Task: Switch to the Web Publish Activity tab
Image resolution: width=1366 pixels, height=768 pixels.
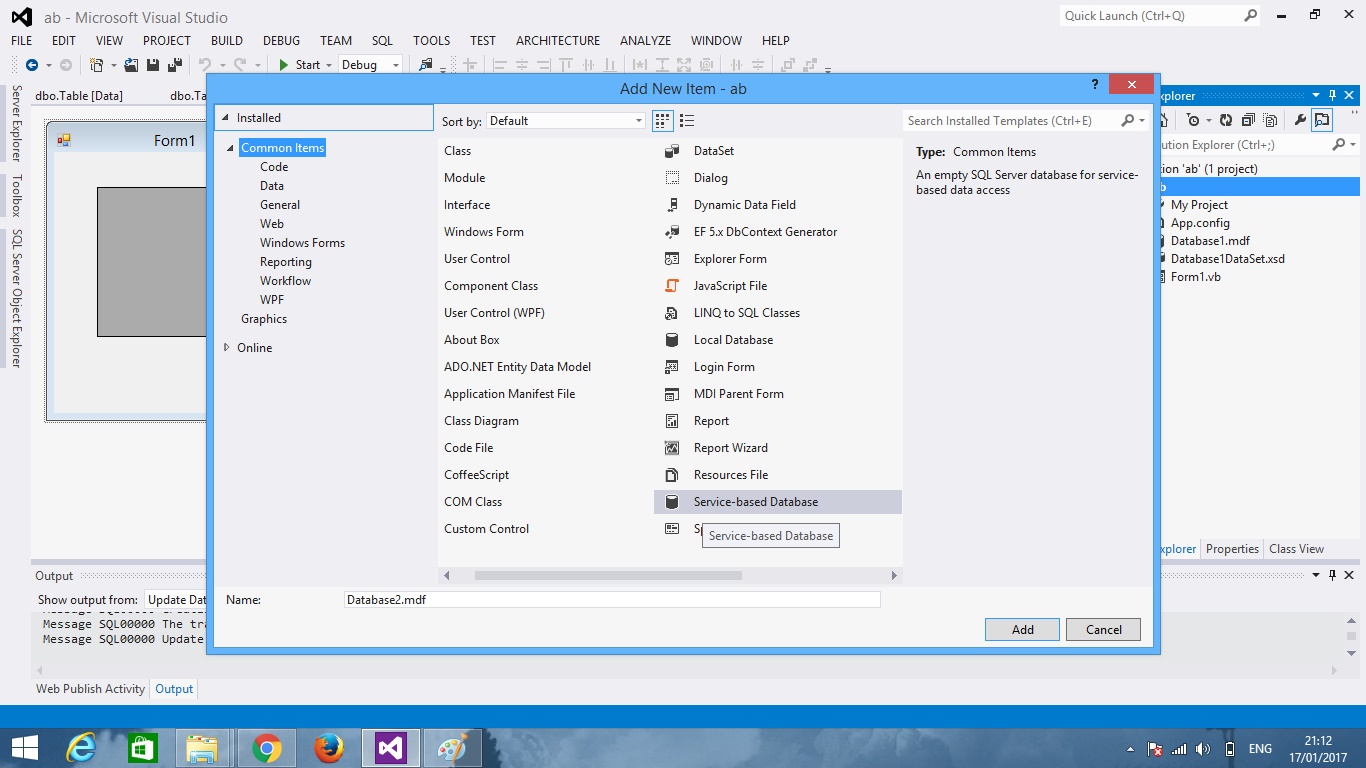Action: pyautogui.click(x=89, y=688)
